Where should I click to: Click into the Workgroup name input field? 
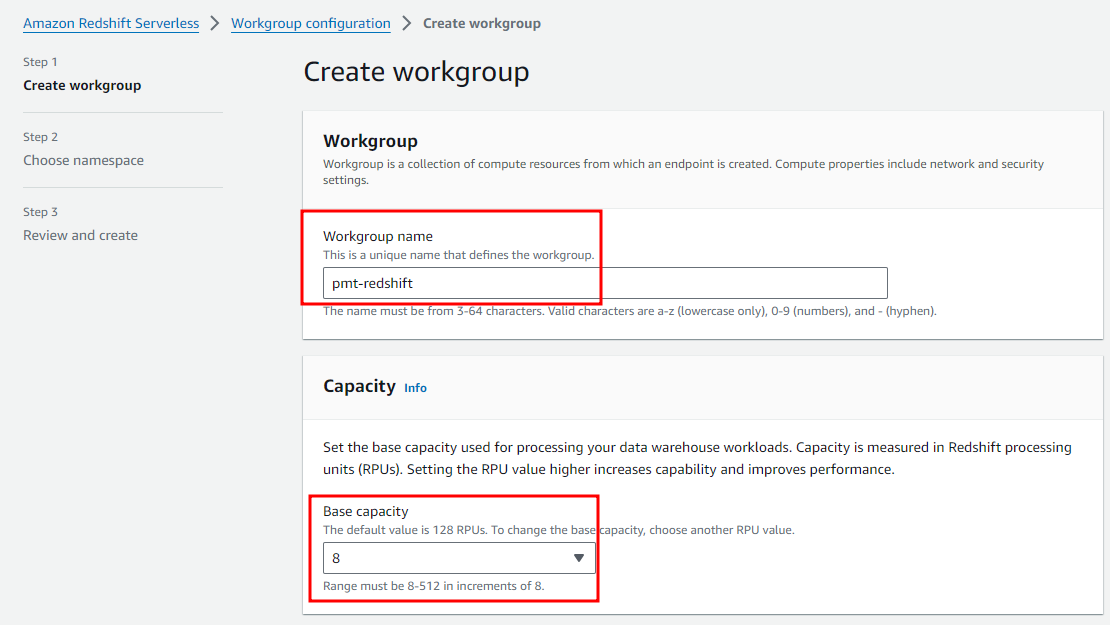[x=605, y=283]
